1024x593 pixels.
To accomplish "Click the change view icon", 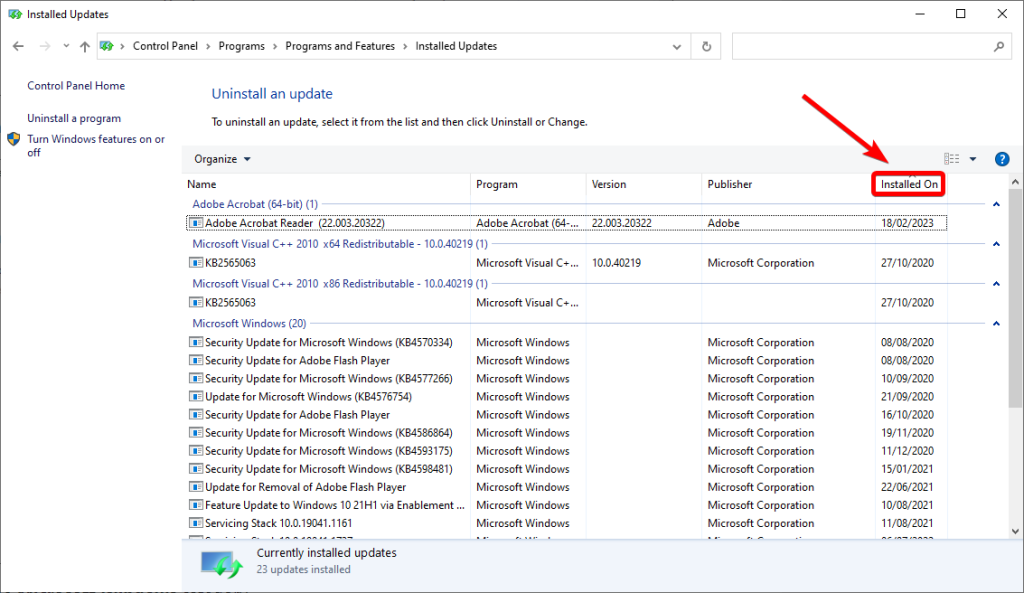I will (x=951, y=159).
